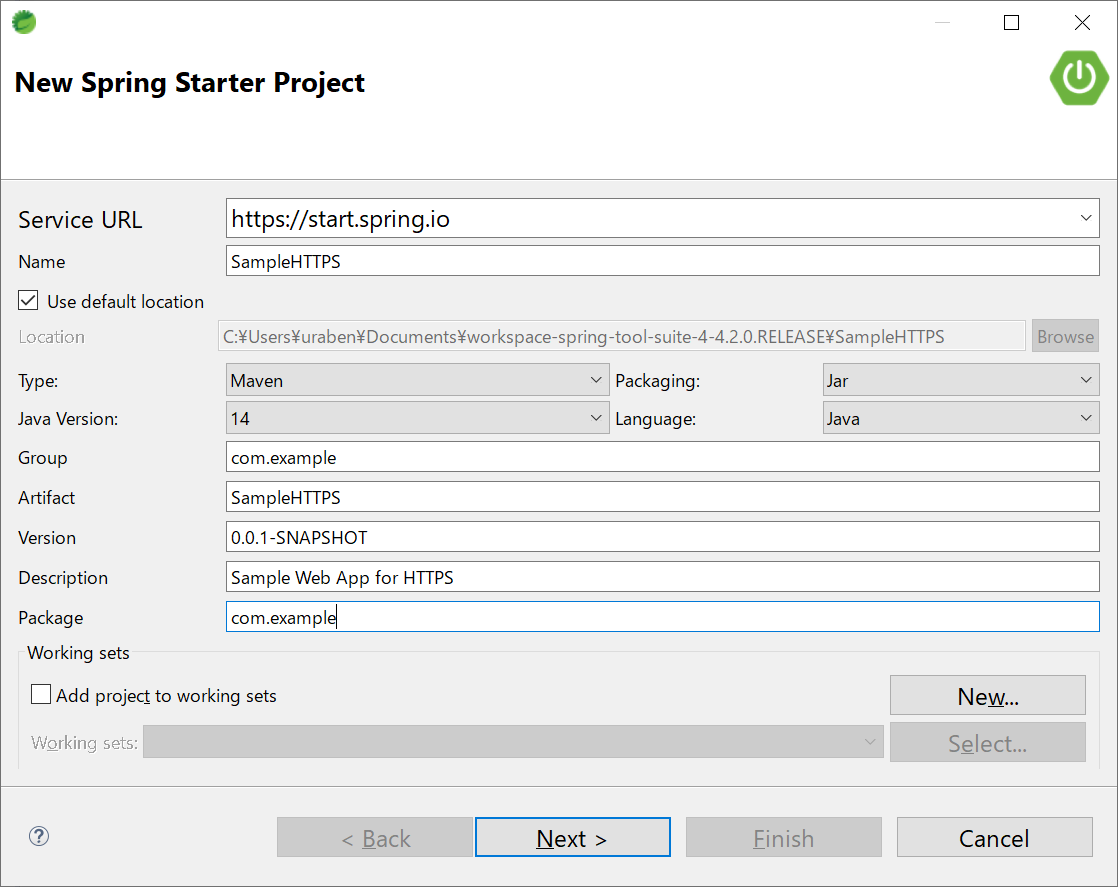The width and height of the screenshot is (1118, 887).
Task: Click the "Java Version:" label
Action: [68, 419]
